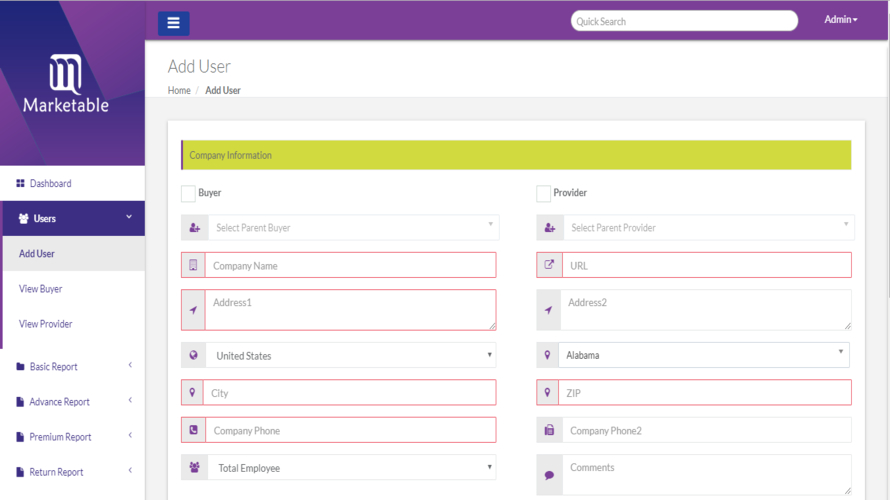Click the Company Name input field

point(350,265)
